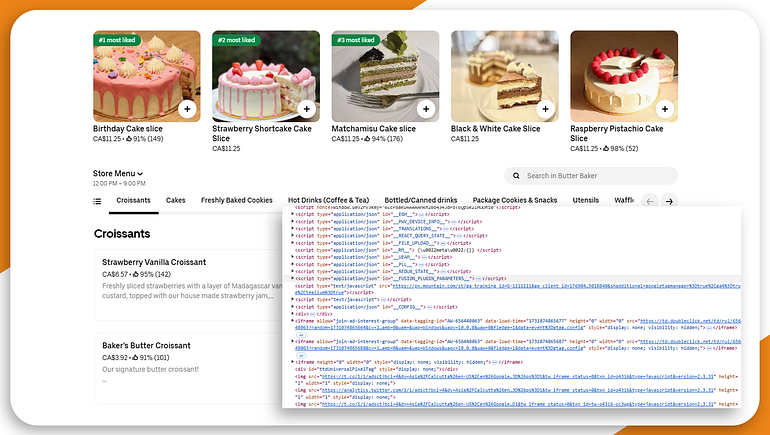Add Matchamisu Cake slice with plus icon
This screenshot has height=435, width=770.
(426, 109)
